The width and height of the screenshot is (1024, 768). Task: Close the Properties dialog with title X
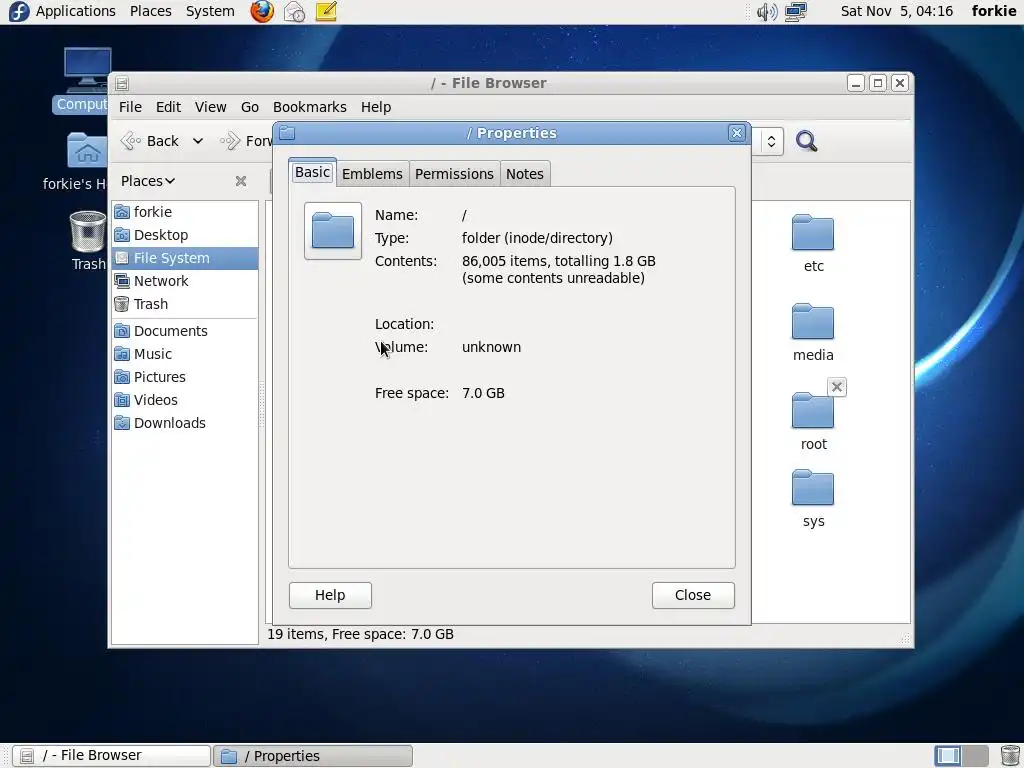737,133
